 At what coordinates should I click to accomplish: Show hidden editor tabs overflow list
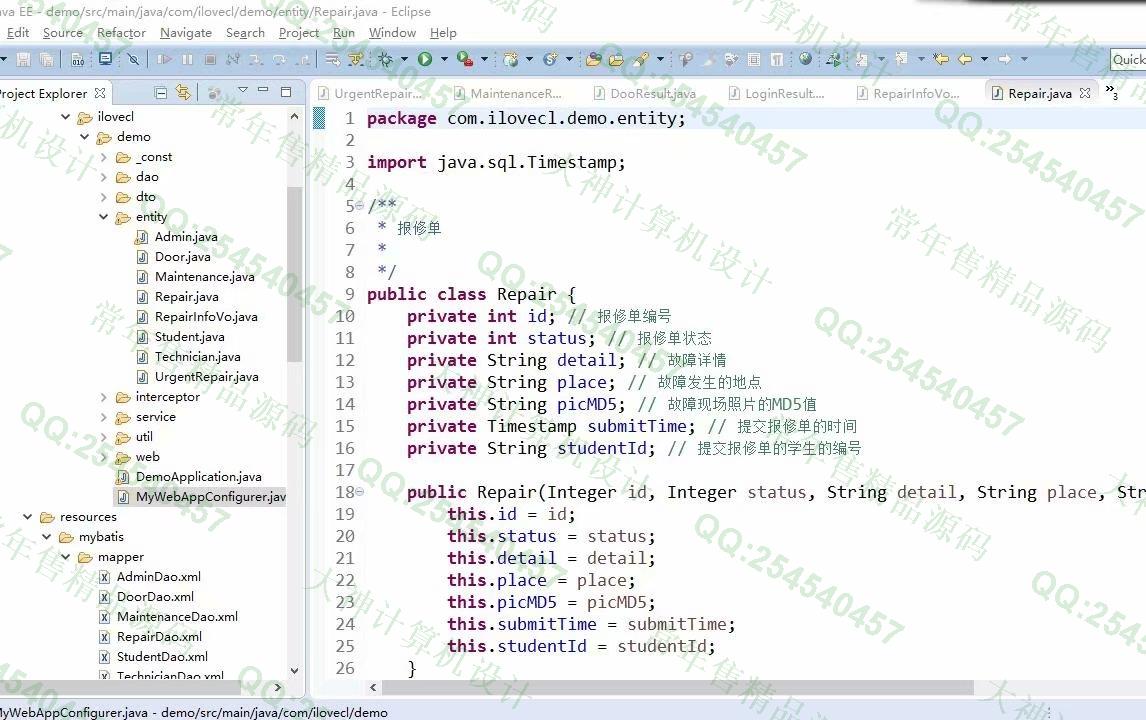point(1112,91)
